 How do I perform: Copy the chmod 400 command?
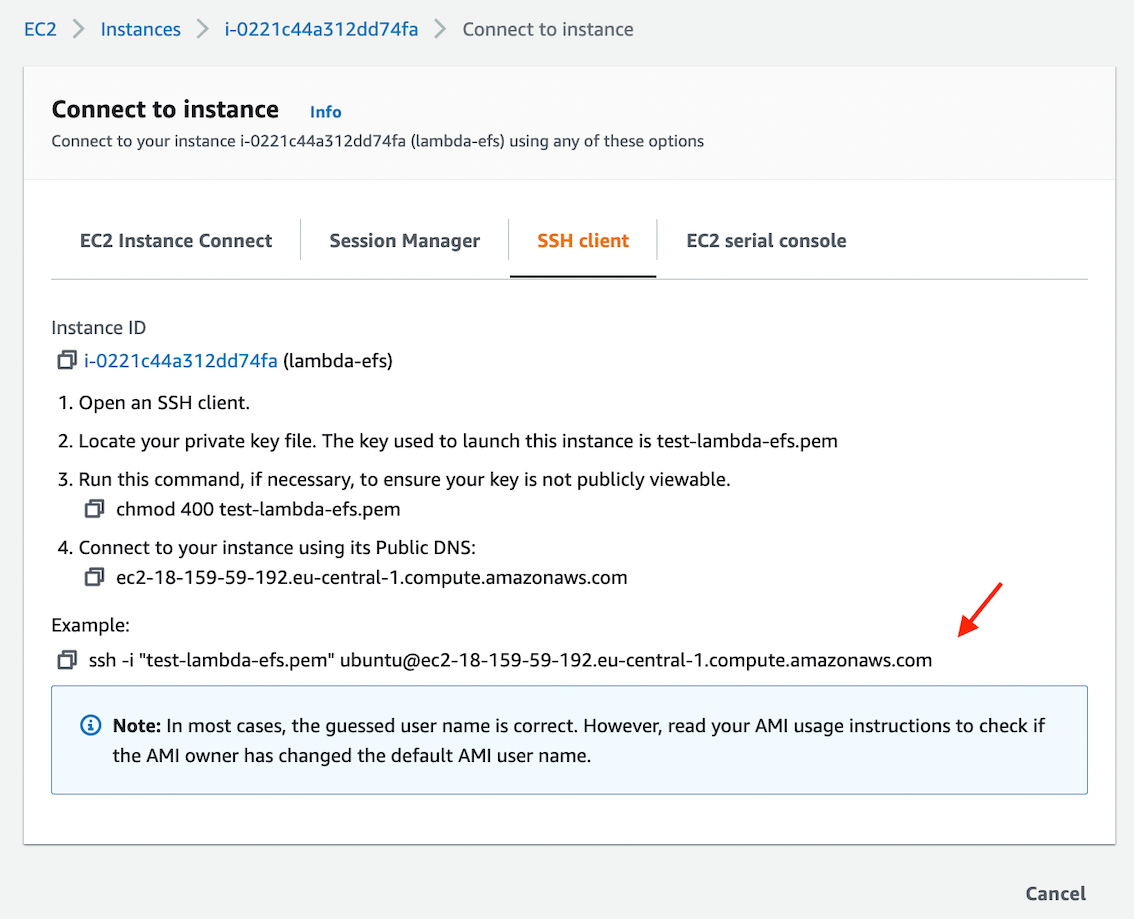94,509
